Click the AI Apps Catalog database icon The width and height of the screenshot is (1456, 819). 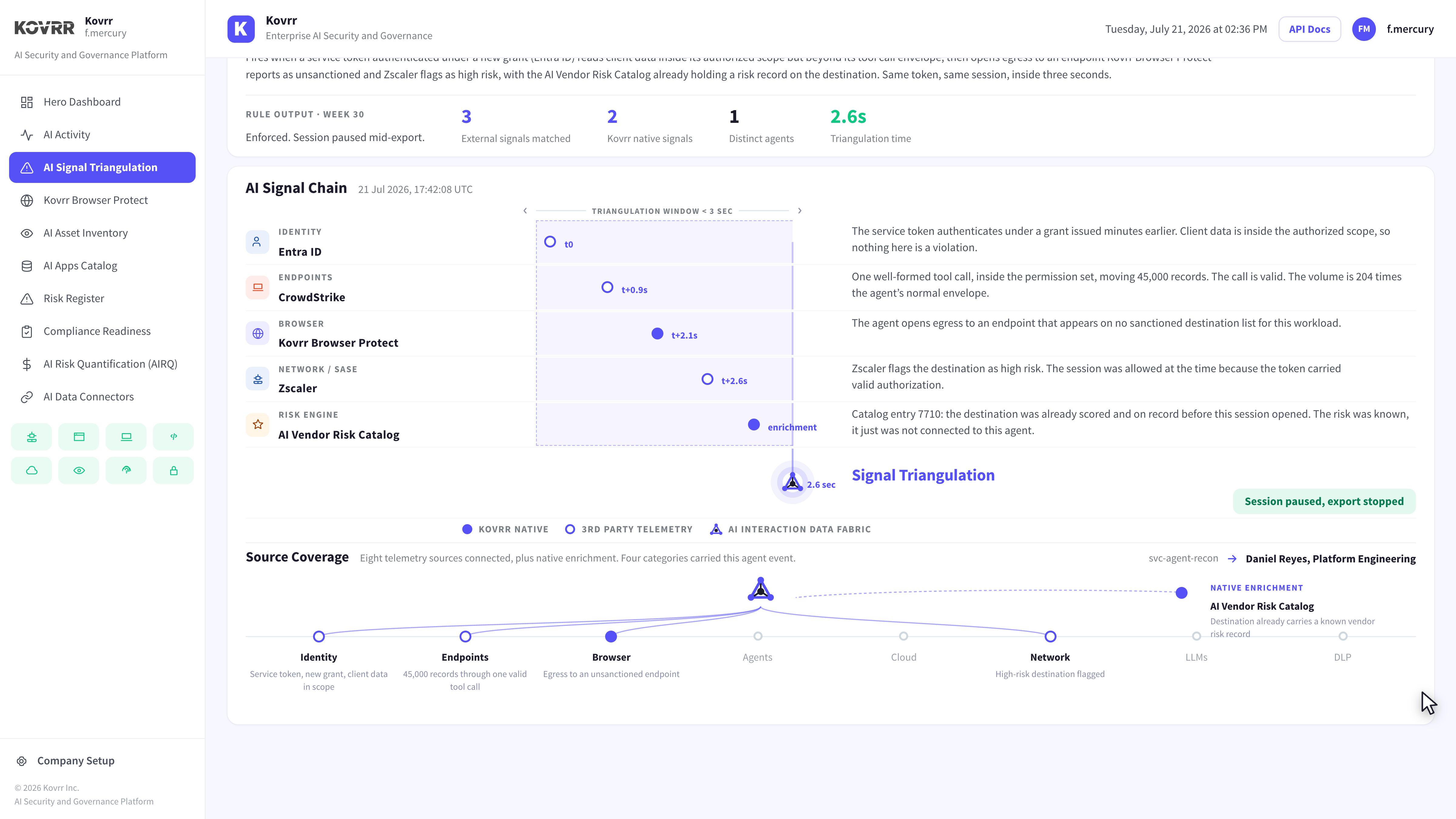point(27,266)
